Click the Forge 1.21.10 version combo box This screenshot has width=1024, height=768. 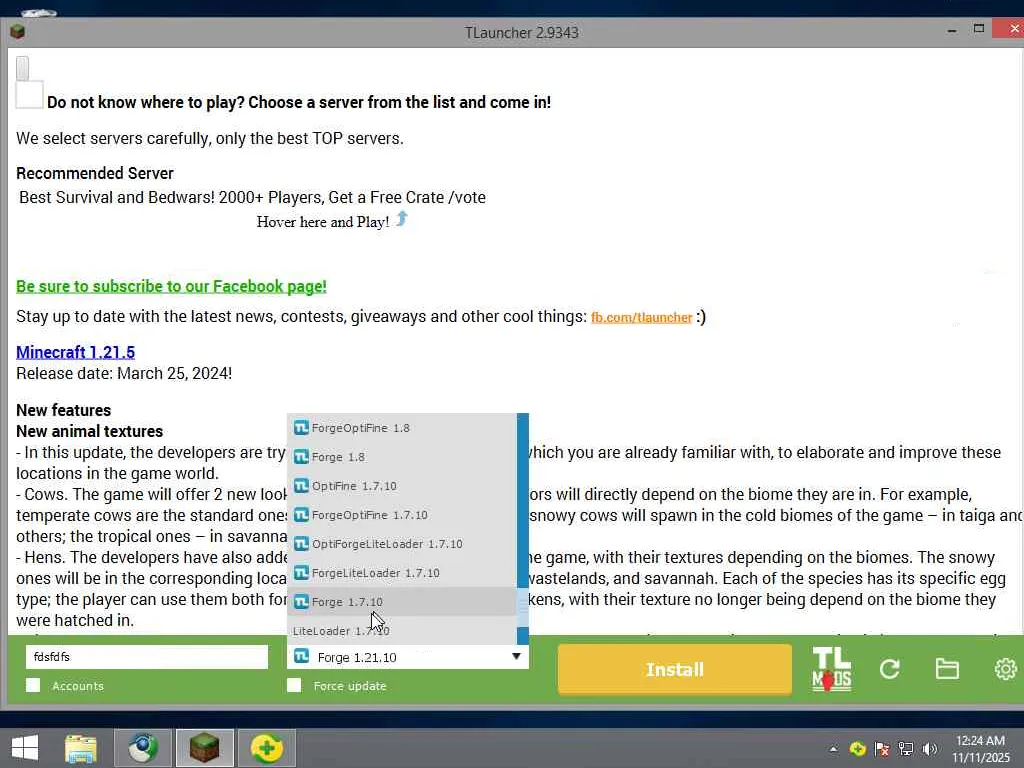tap(408, 657)
